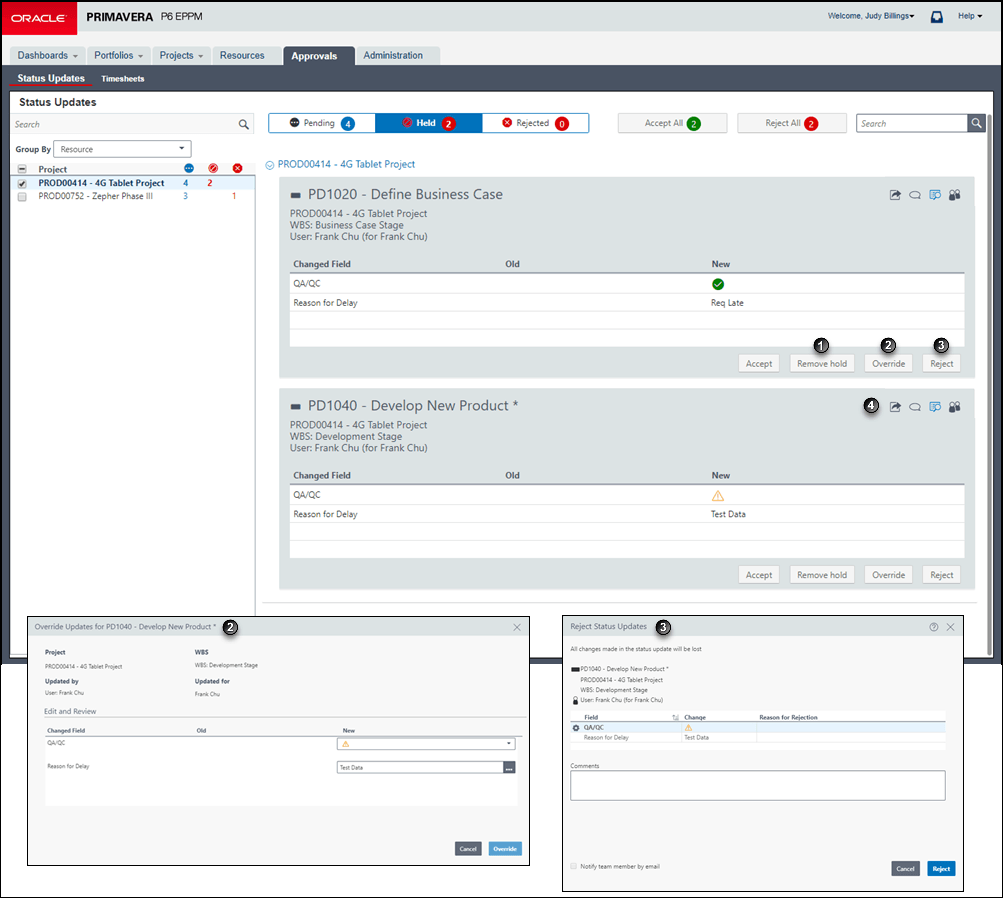Viewport: 1003px width, 898px height.
Task: Open the Timesheets subtab
Action: [123, 79]
